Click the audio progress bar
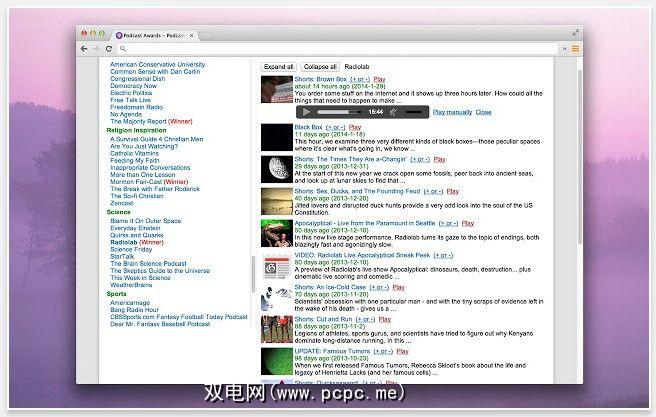 pyautogui.click(x=339, y=112)
